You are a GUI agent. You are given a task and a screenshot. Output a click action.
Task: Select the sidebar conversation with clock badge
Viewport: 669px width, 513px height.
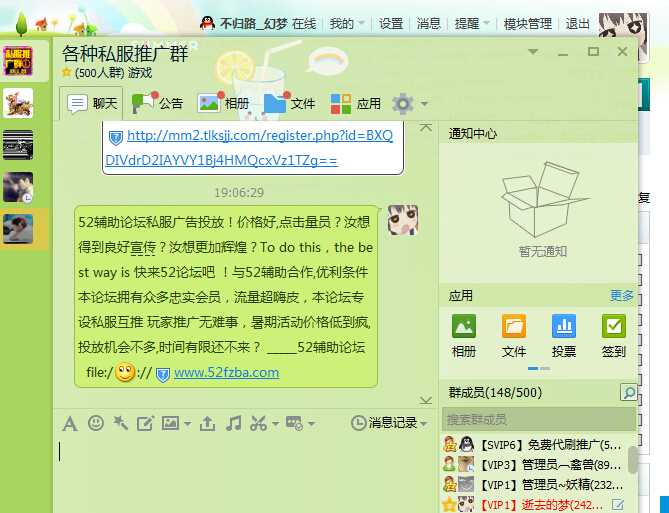coord(18,187)
